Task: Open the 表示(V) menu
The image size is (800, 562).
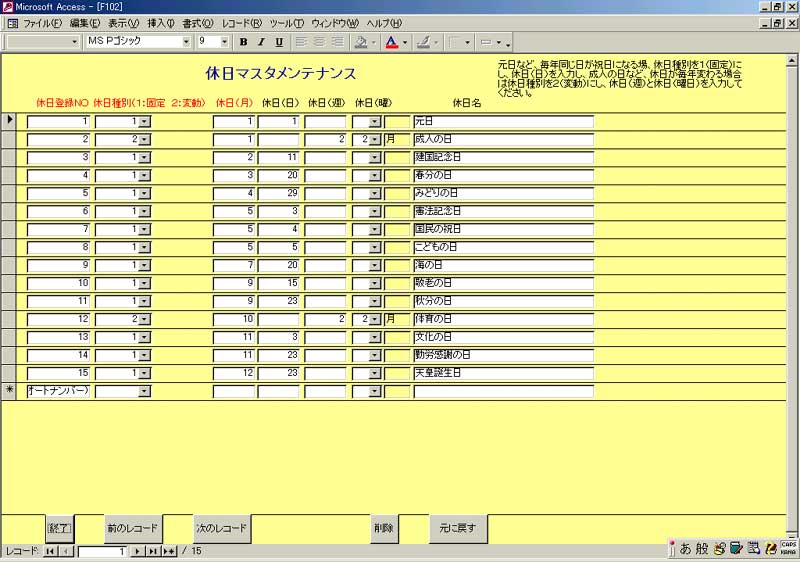Action: coord(123,23)
